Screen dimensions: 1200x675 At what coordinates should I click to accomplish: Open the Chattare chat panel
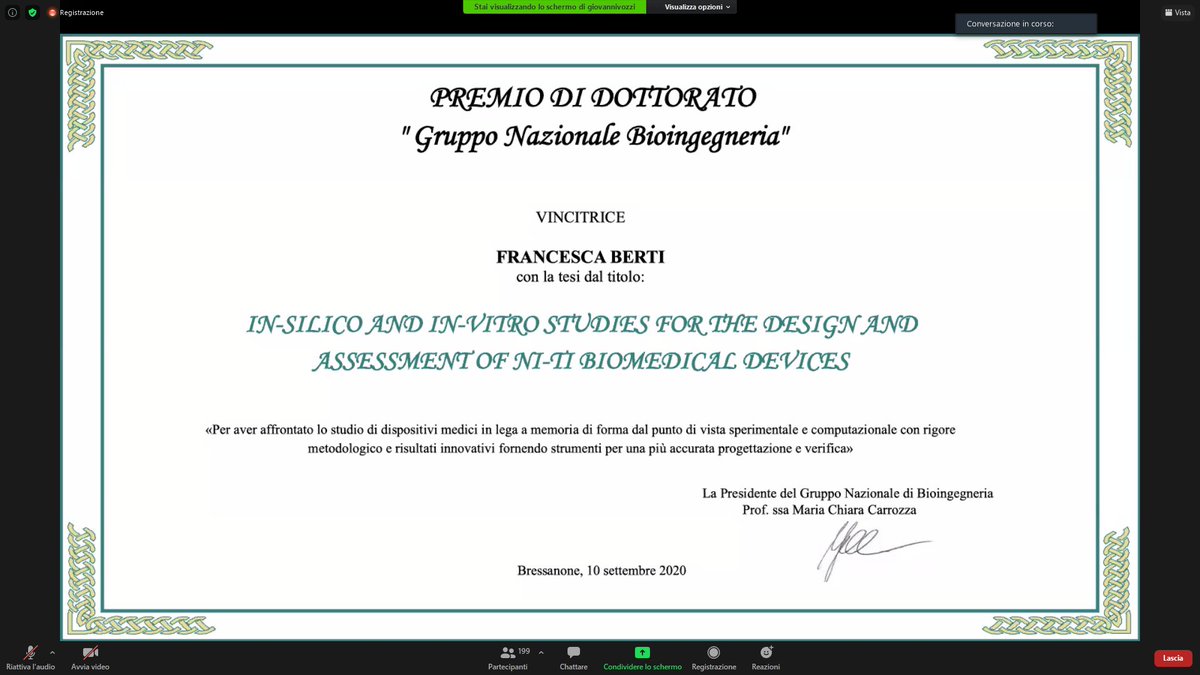(574, 657)
